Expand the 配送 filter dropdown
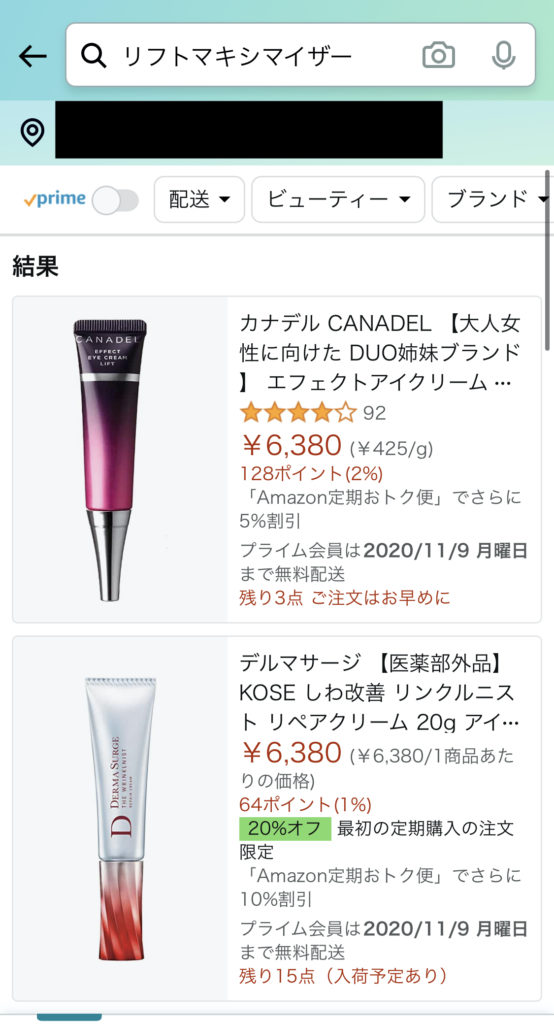This screenshot has width=554, height=1024. 199,199
